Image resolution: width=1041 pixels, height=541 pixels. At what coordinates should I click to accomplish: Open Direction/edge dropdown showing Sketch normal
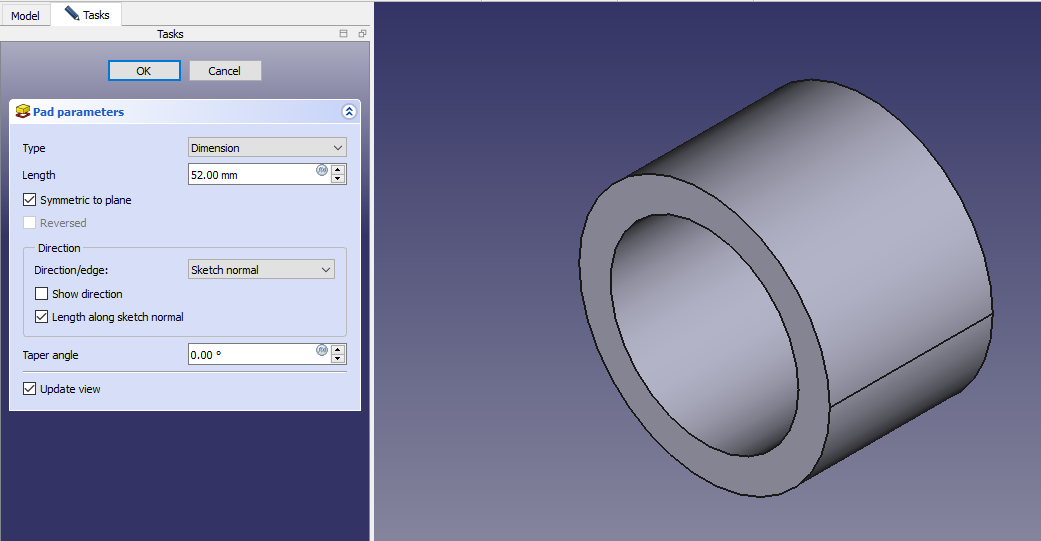pos(261,270)
